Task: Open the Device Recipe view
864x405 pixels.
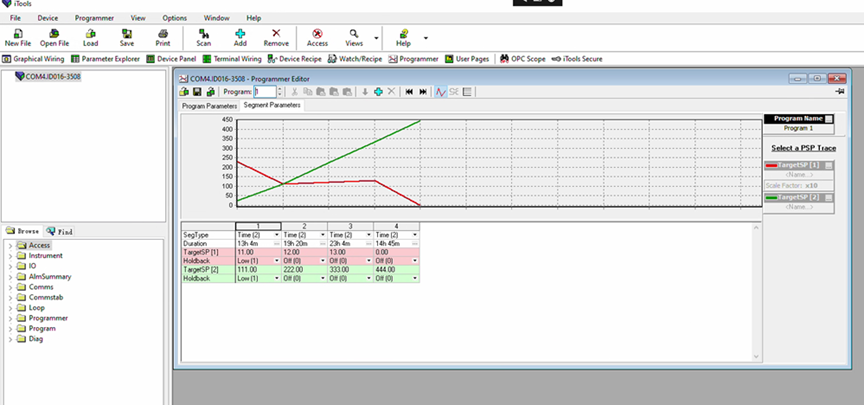Action: click(294, 59)
